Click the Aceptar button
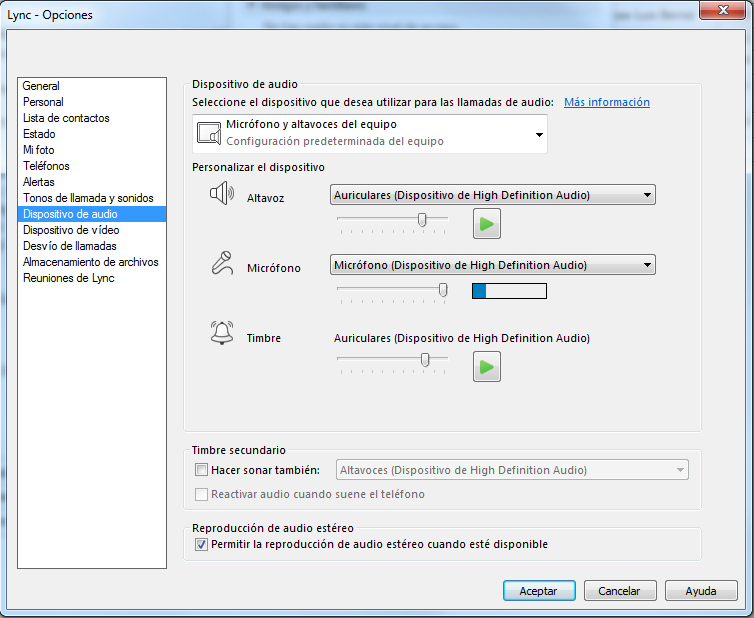The image size is (754, 618). coord(539,591)
